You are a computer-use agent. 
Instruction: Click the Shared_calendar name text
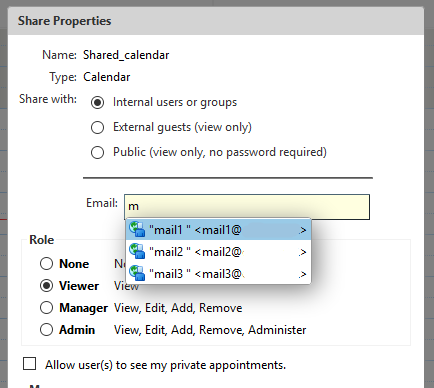point(126,55)
